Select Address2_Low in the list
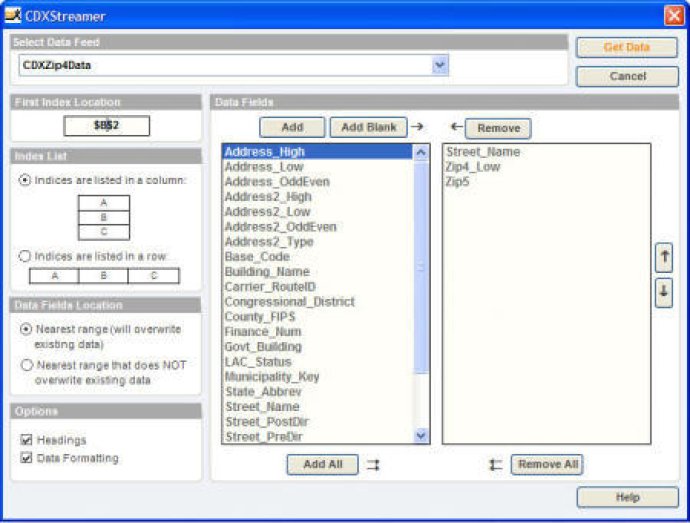Screen dimensions: 690x523 (x=318, y=212)
